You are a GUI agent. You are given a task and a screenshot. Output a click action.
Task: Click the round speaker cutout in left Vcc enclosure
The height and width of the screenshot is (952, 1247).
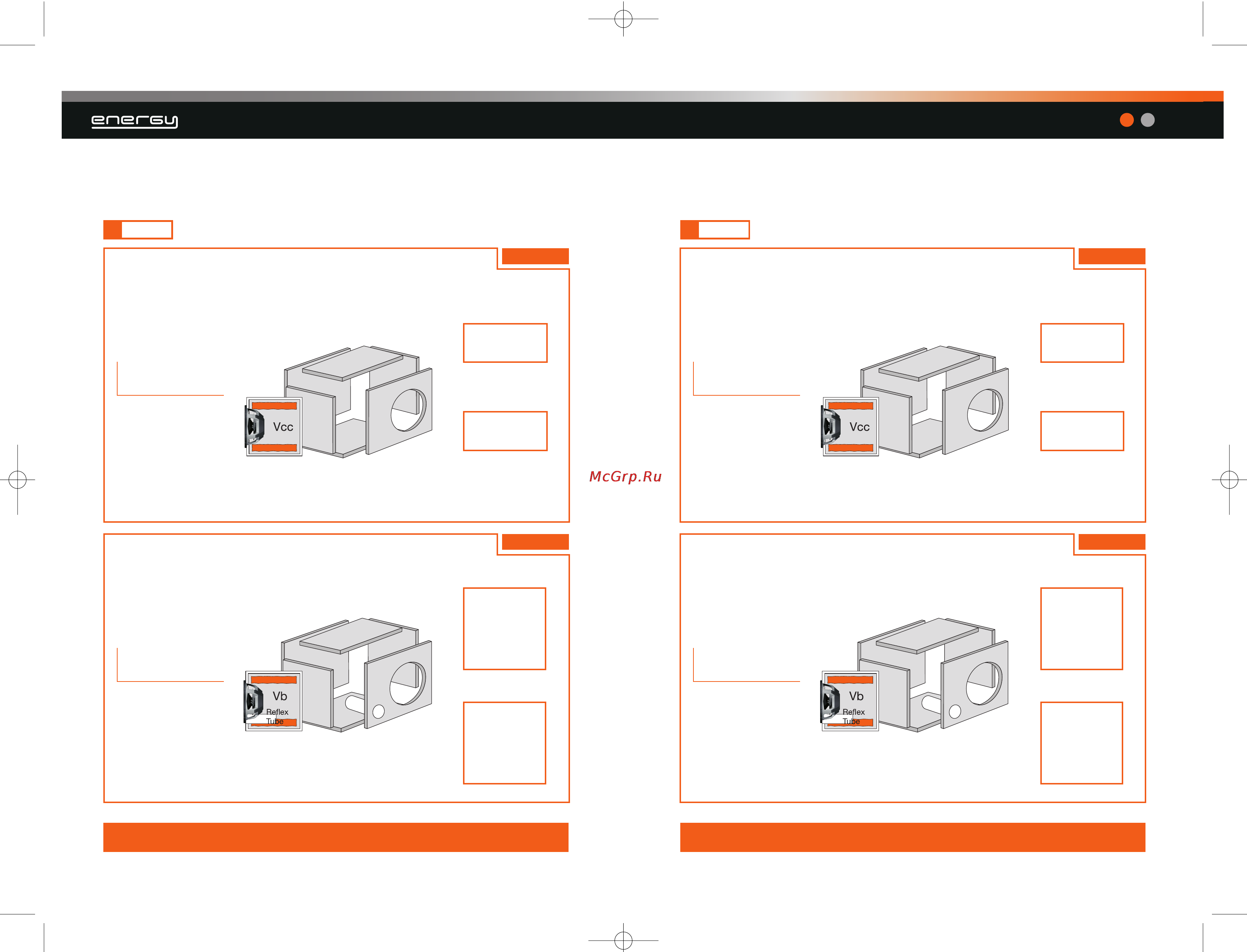pyautogui.click(x=408, y=410)
